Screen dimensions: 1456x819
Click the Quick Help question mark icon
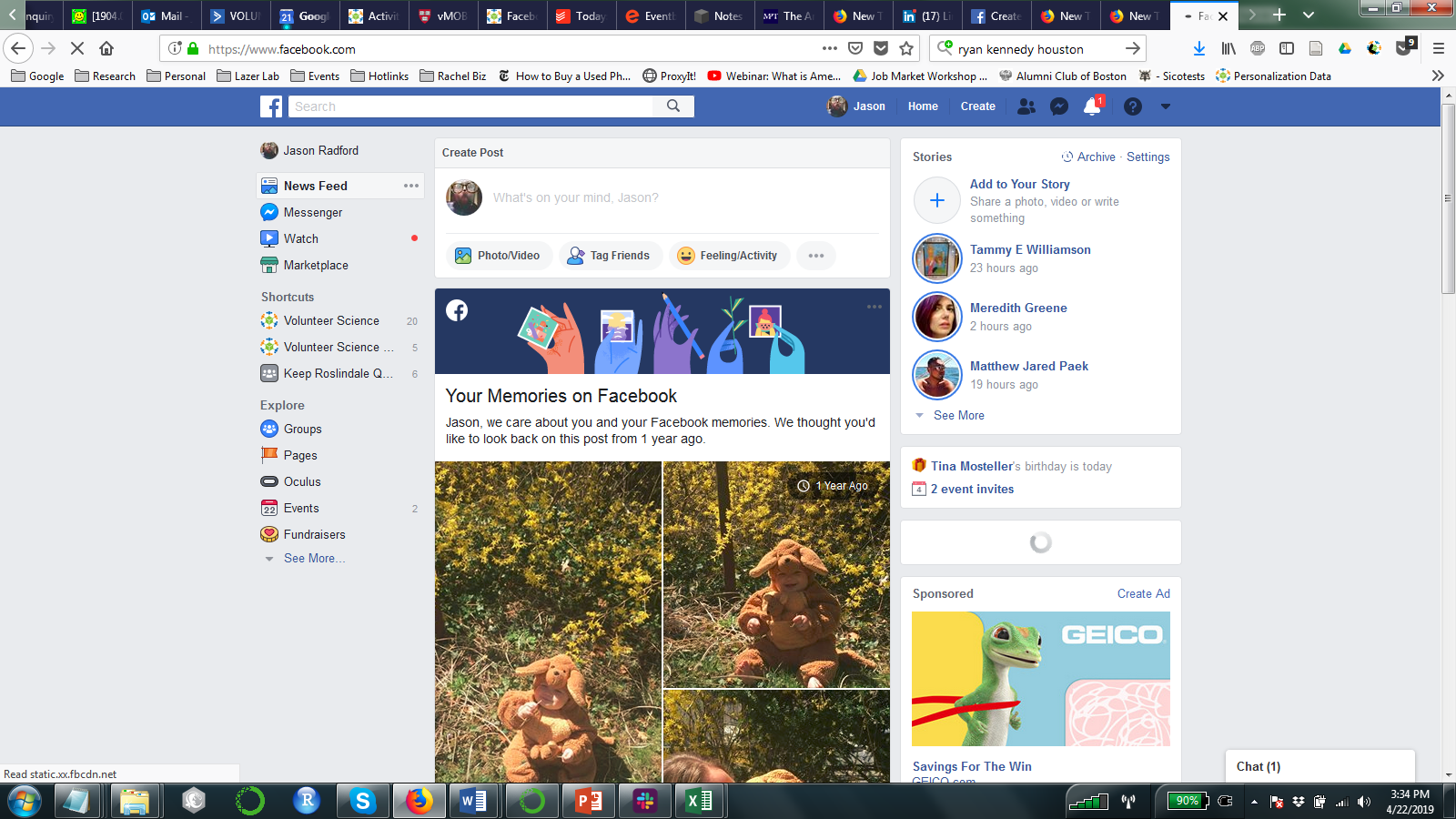click(1132, 106)
